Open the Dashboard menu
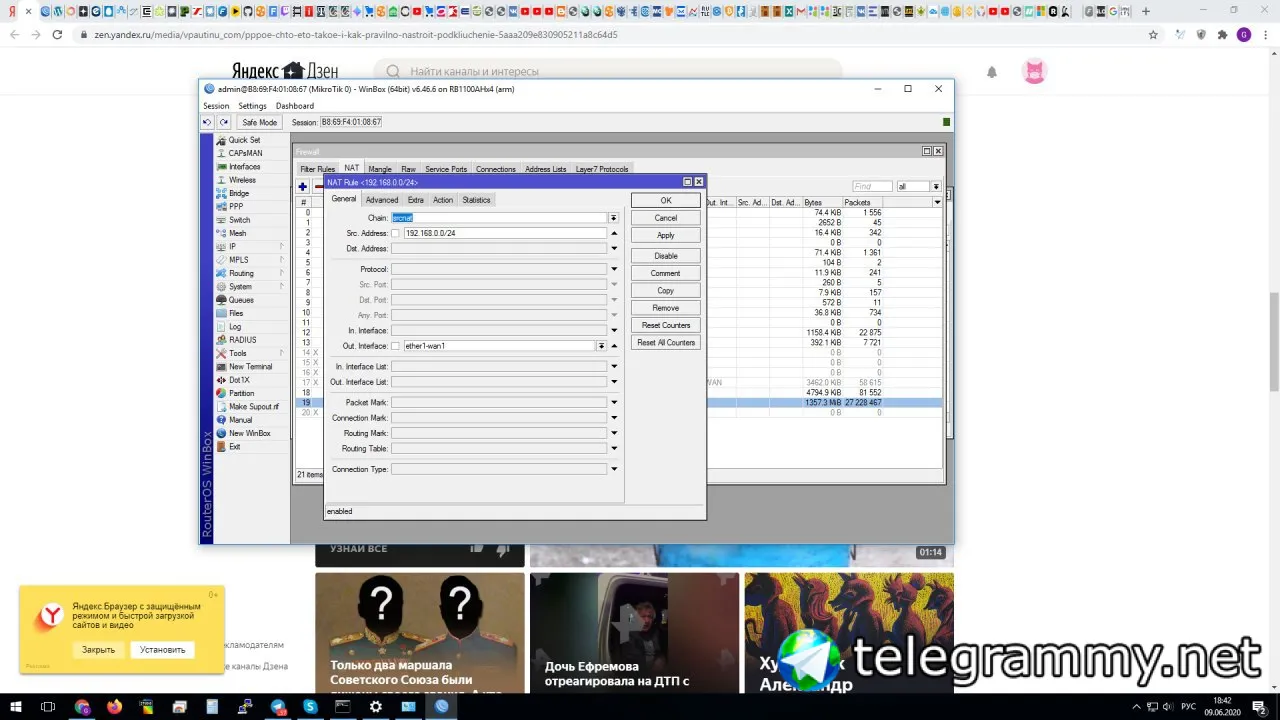Viewport: 1280px width, 720px height. pyautogui.click(x=295, y=106)
